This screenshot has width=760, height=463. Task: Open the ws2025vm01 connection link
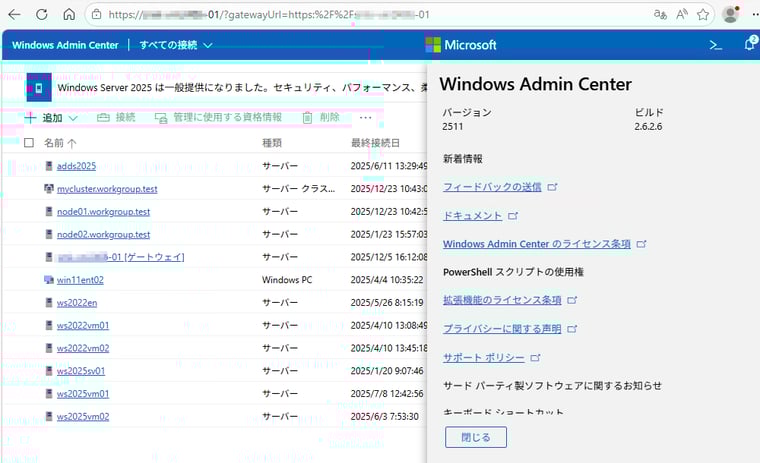tap(83, 394)
